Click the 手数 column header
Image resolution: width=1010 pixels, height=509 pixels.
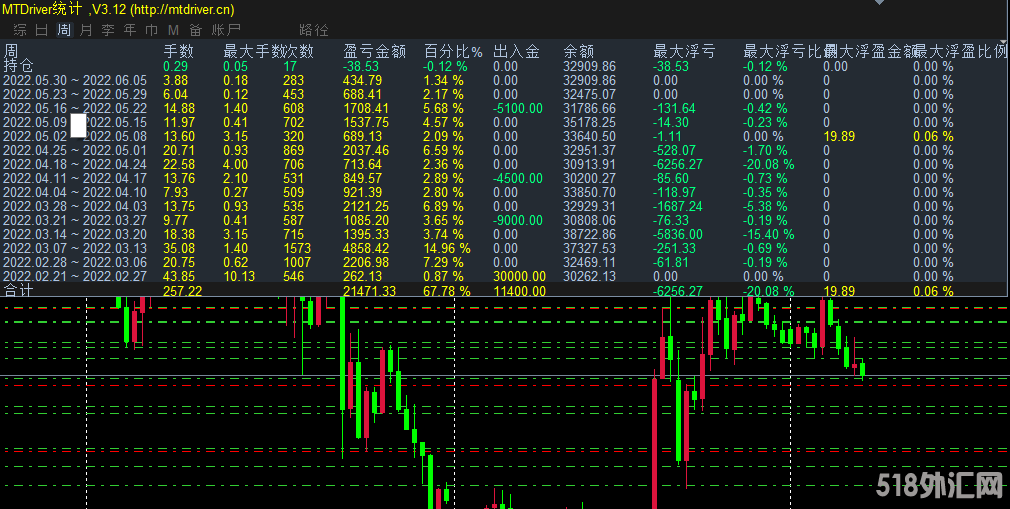click(178, 51)
